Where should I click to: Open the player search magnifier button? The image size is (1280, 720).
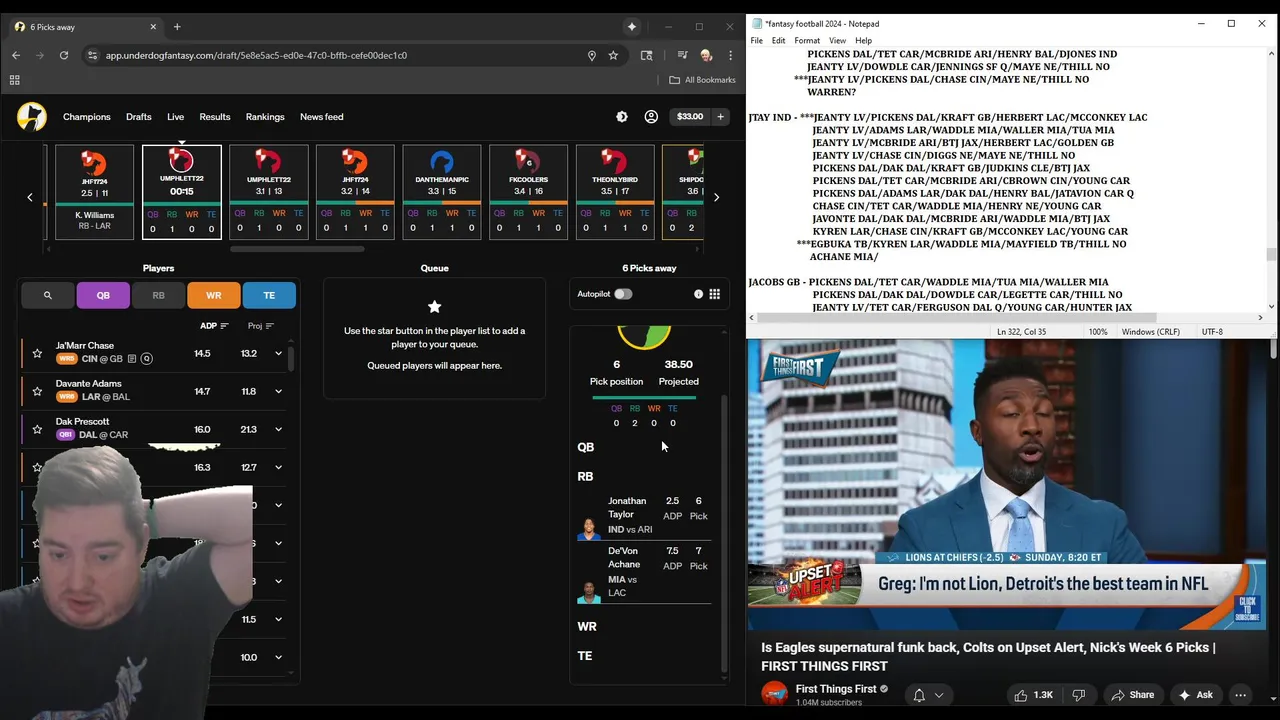click(x=47, y=295)
